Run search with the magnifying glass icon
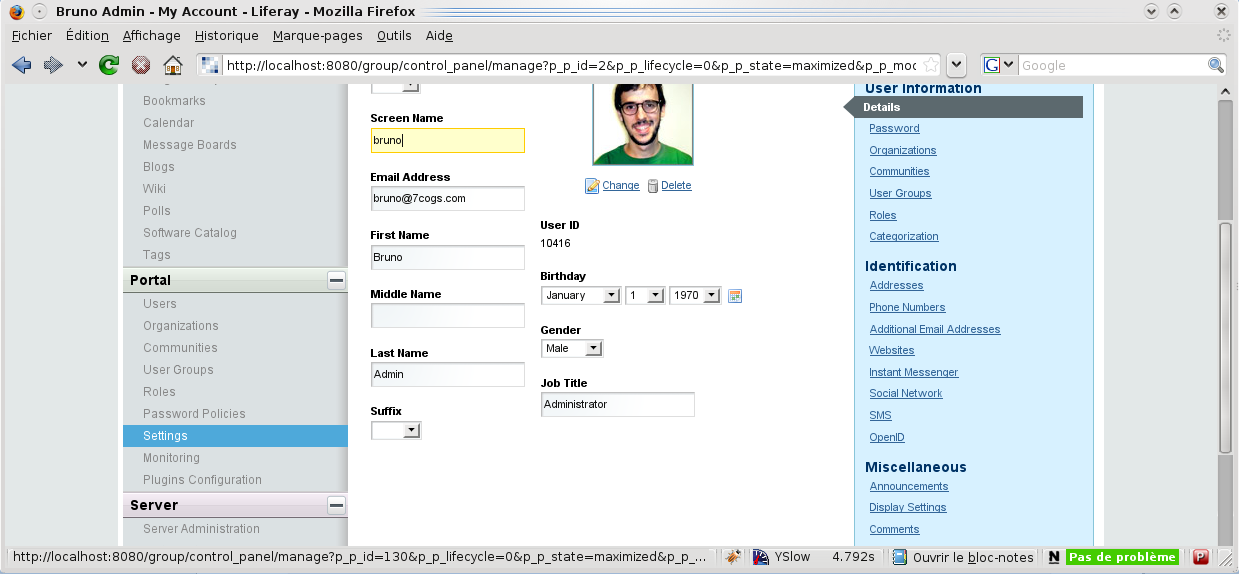The image size is (1239, 574). [x=1216, y=65]
